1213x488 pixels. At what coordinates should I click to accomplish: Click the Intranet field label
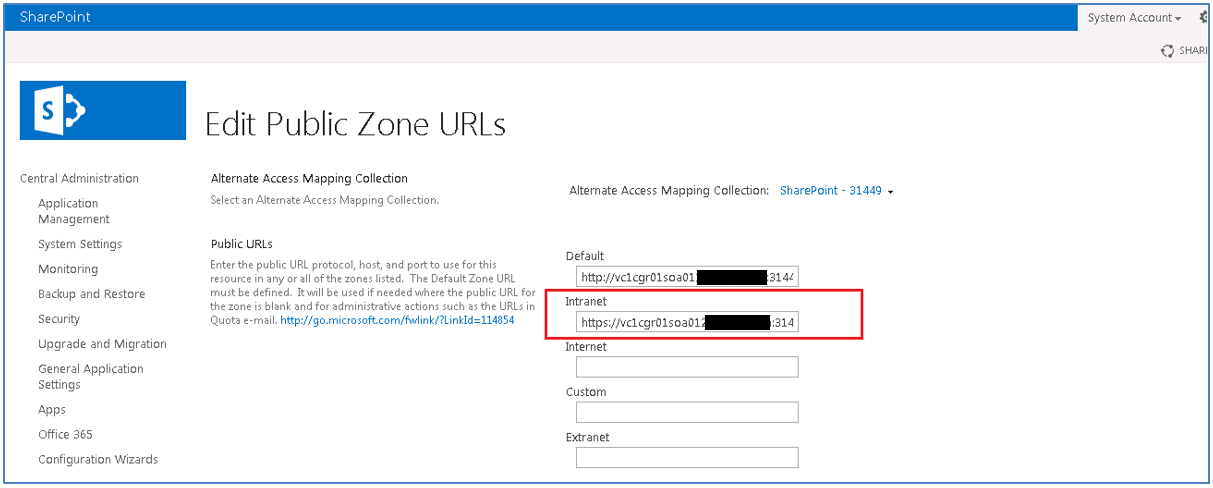tap(586, 301)
